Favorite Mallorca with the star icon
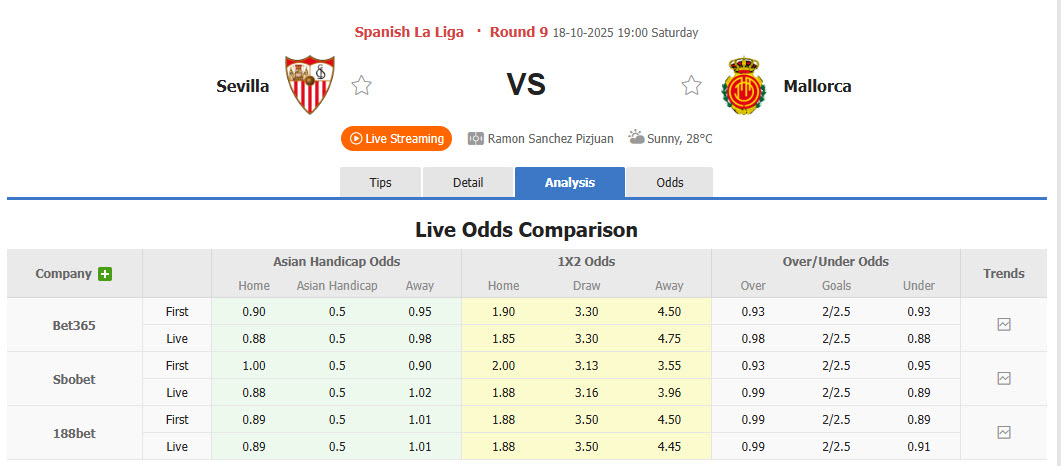 click(691, 86)
